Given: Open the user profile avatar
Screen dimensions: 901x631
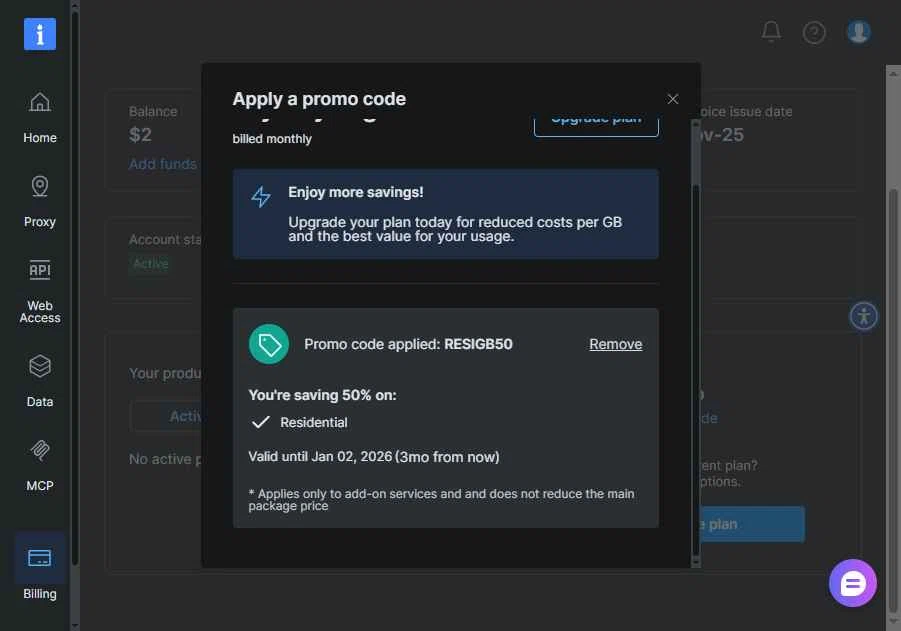Looking at the screenshot, I should click(858, 32).
